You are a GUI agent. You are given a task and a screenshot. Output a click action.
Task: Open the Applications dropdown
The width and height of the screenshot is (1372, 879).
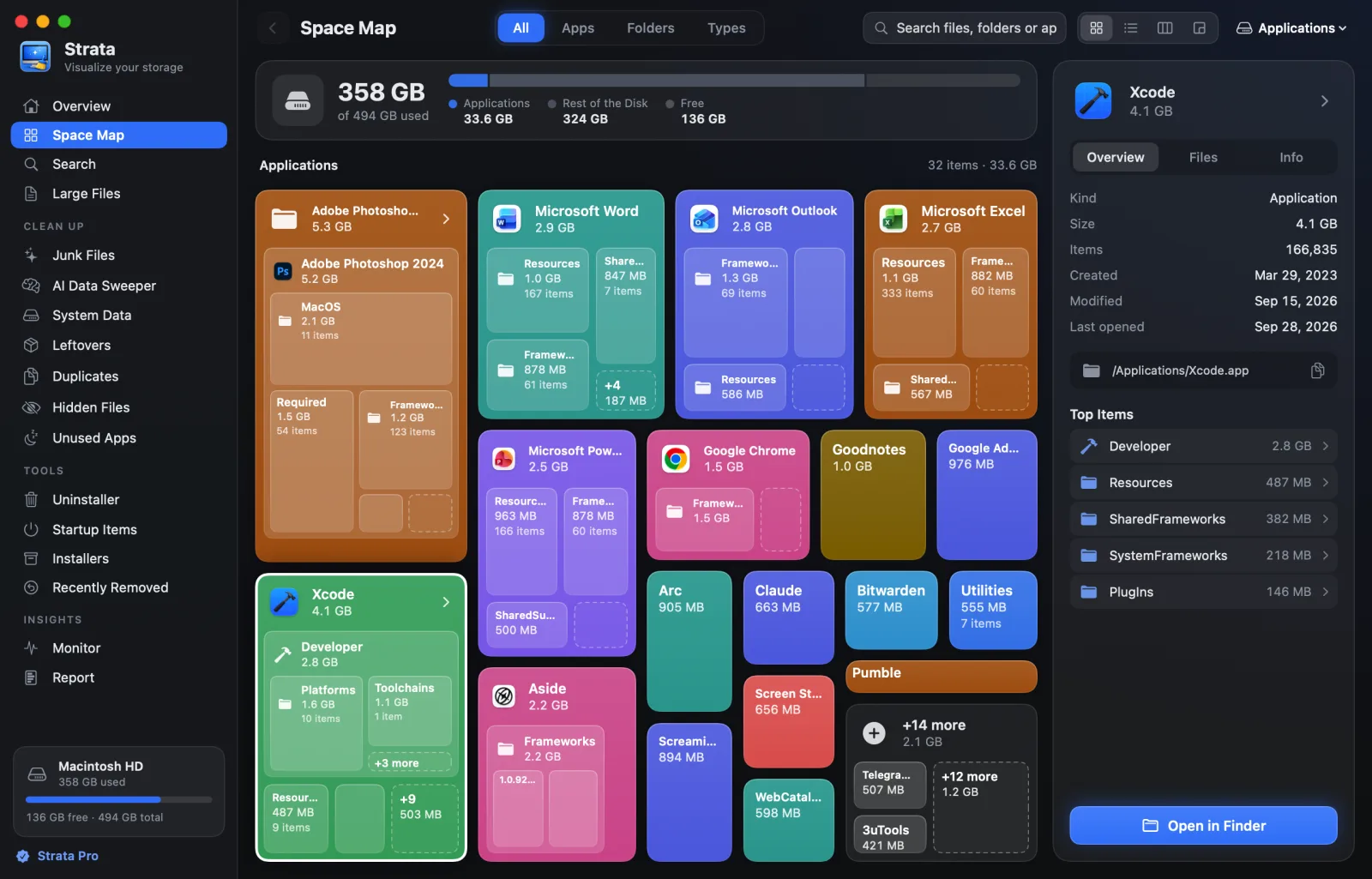(1291, 28)
